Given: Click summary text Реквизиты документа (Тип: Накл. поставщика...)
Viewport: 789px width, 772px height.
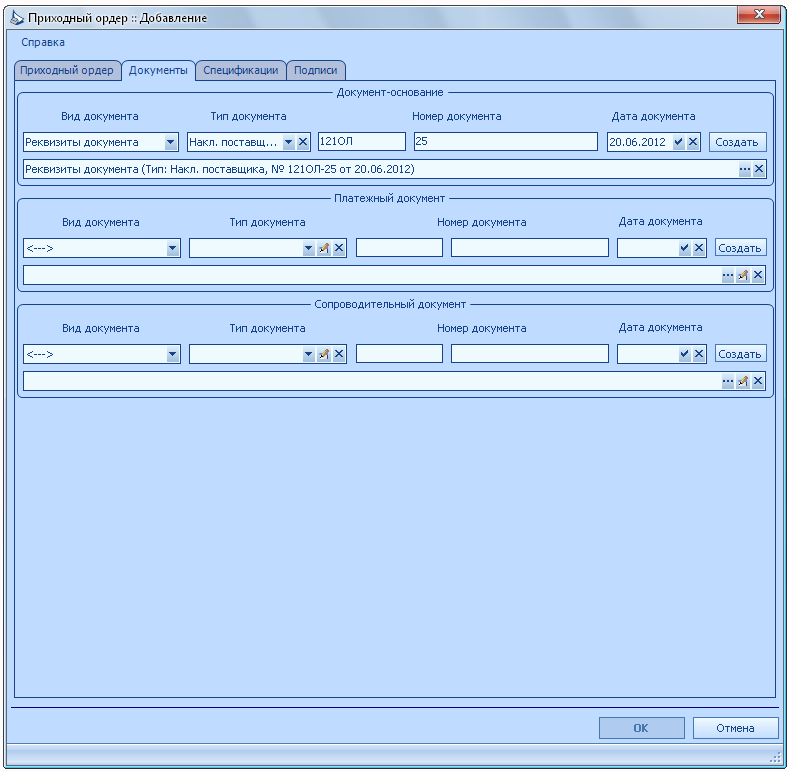Looking at the screenshot, I should [x=220, y=169].
